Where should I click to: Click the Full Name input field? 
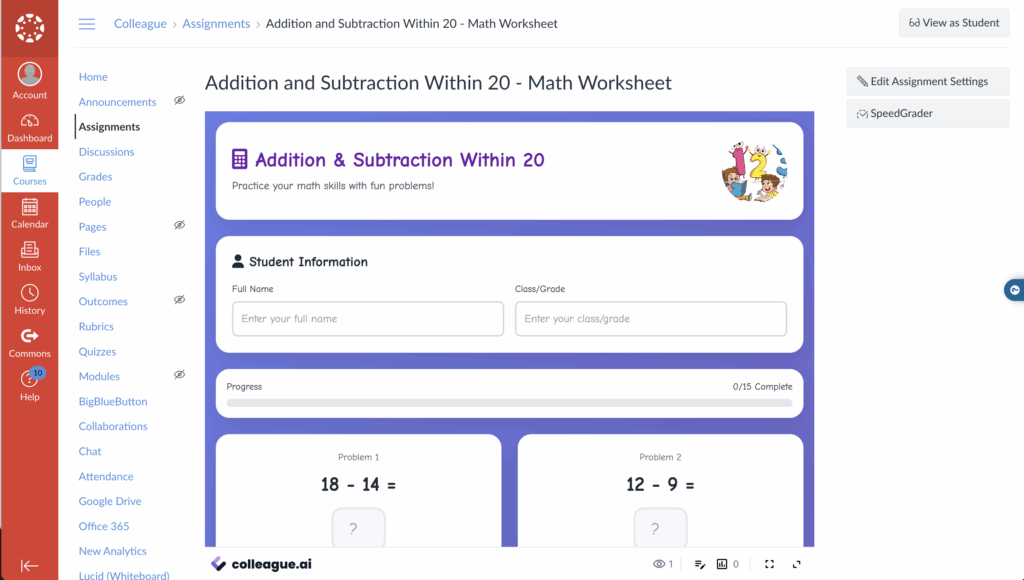click(367, 319)
